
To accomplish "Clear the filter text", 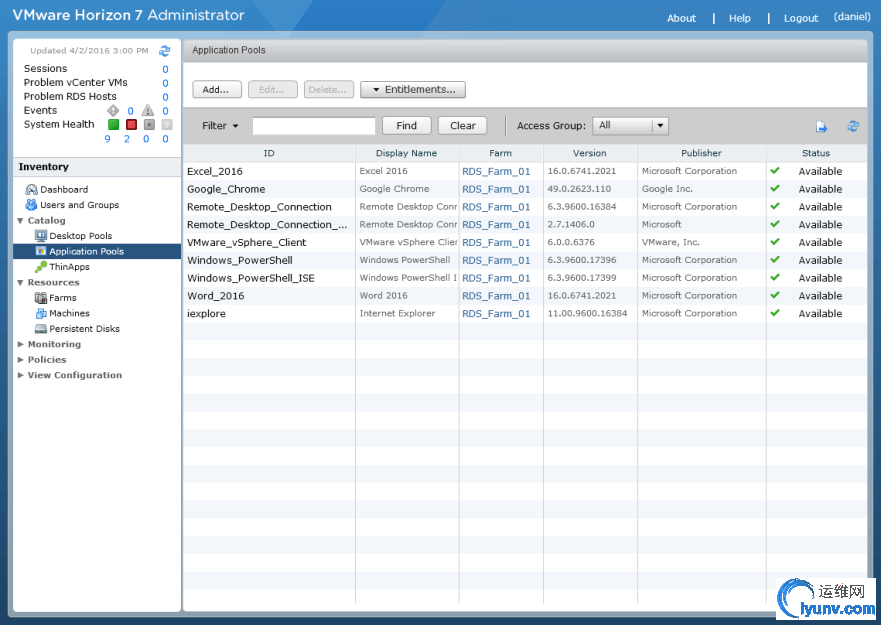I will point(462,126).
